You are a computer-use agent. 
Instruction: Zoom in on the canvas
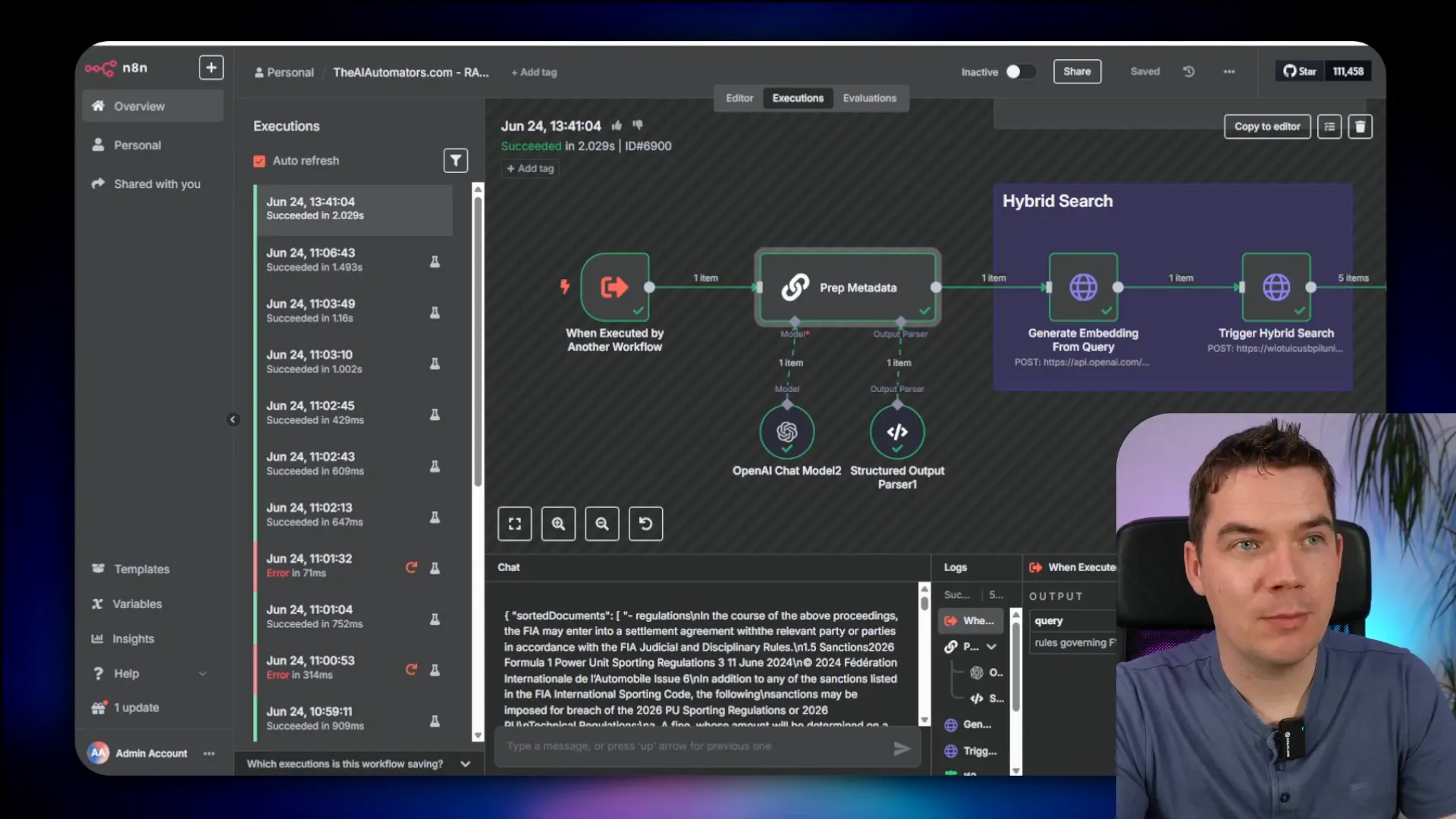tap(558, 523)
